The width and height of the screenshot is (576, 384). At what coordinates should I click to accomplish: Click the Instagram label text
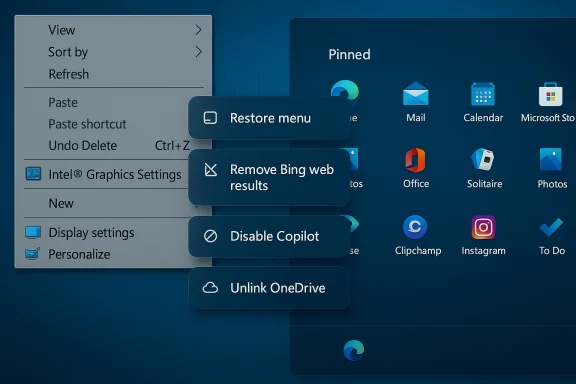pos(483,251)
